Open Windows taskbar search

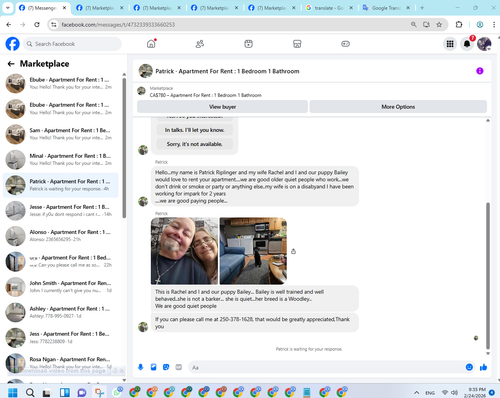(x=30, y=392)
